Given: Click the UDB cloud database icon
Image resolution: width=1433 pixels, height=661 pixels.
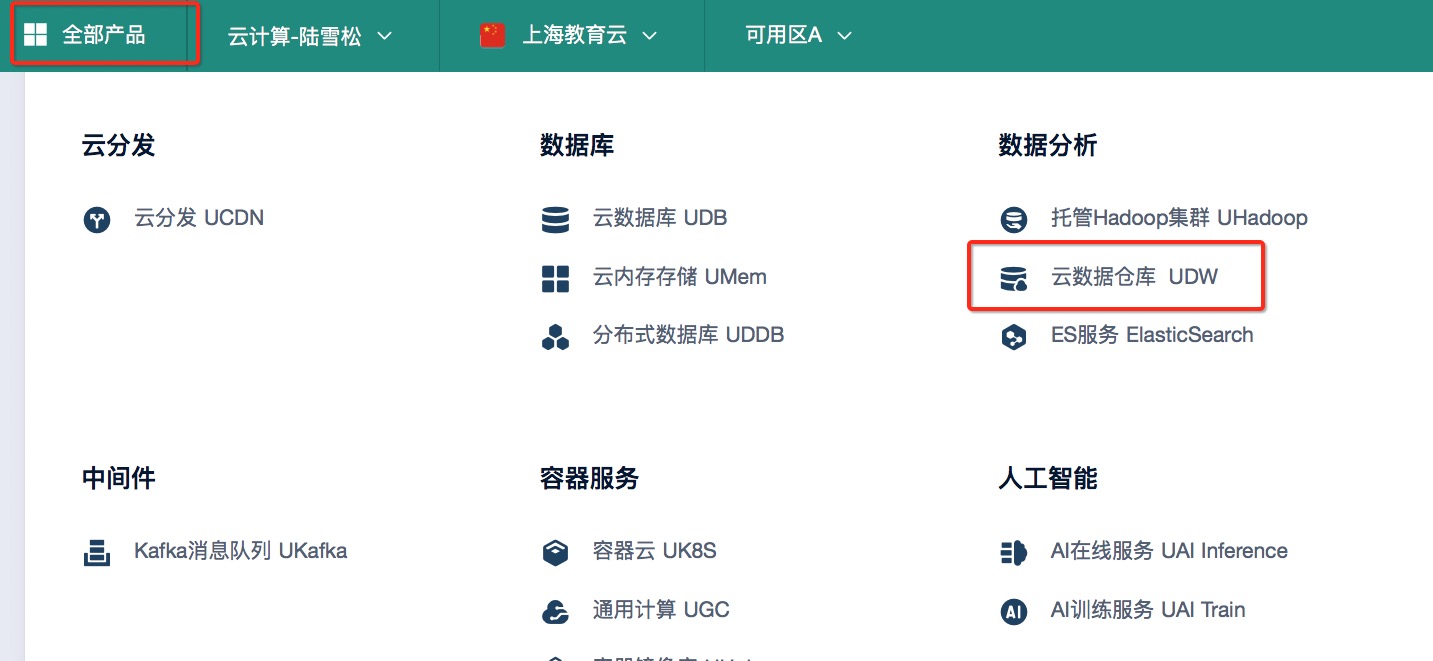Looking at the screenshot, I should click(555, 219).
